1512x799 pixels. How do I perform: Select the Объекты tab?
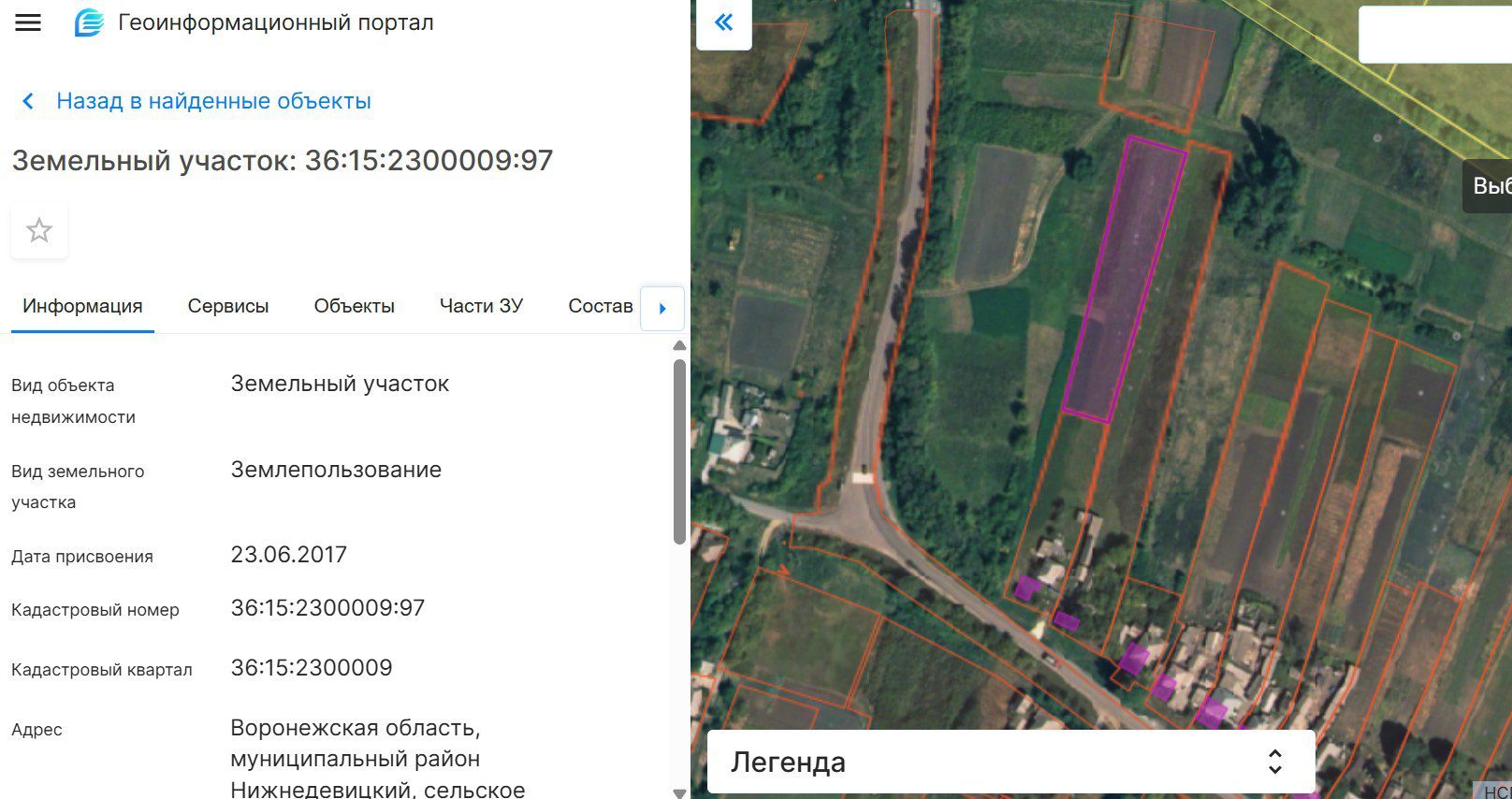coord(355,306)
